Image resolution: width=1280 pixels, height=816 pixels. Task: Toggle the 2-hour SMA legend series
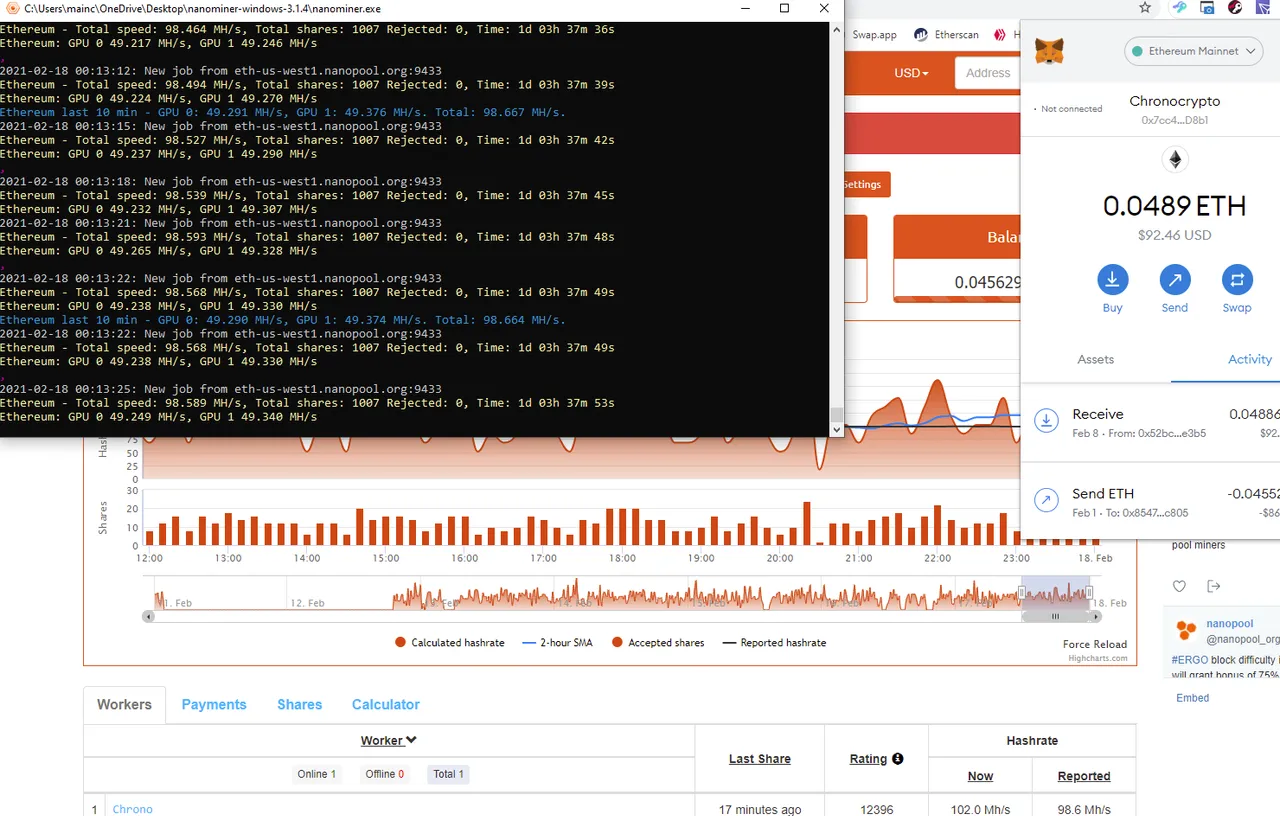558,643
